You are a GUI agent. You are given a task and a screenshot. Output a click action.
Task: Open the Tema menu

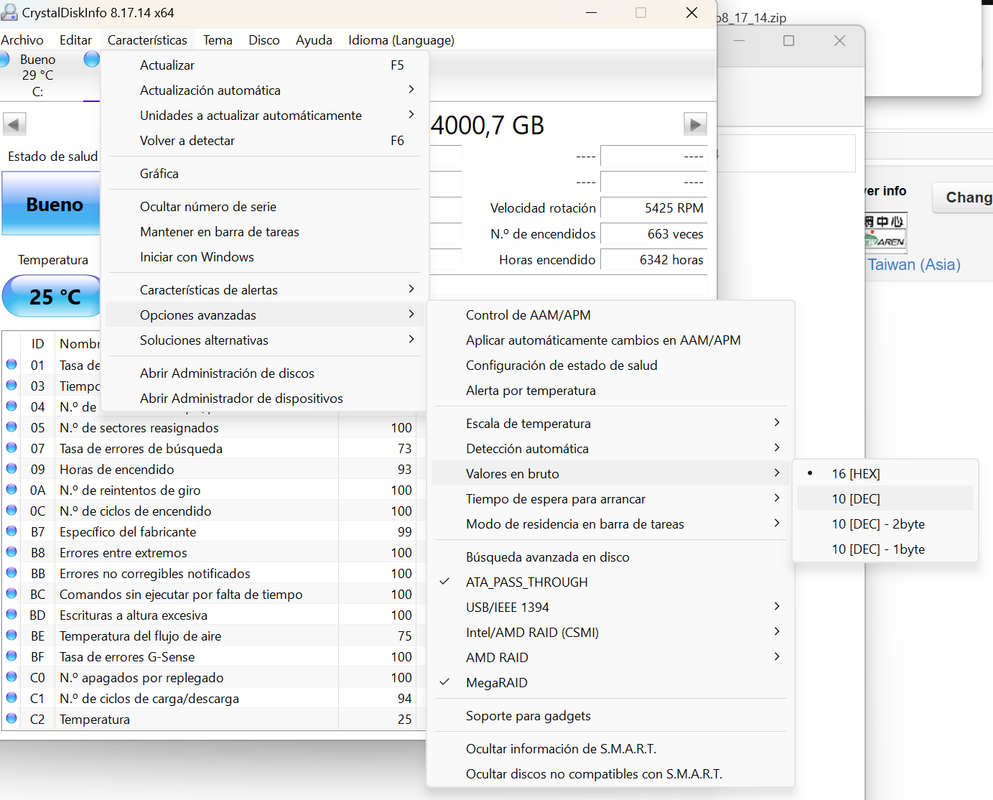pyautogui.click(x=217, y=40)
